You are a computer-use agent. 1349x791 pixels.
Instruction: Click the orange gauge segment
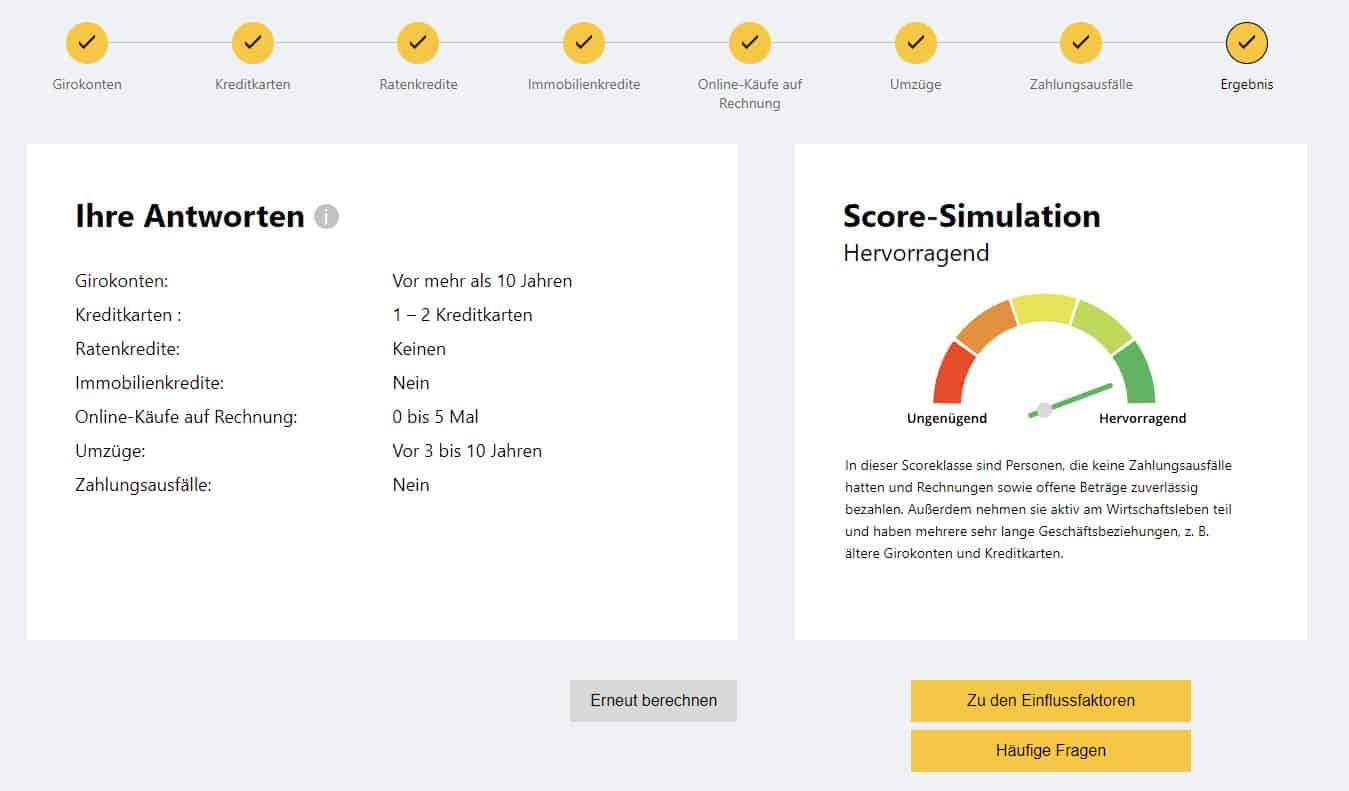[985, 324]
